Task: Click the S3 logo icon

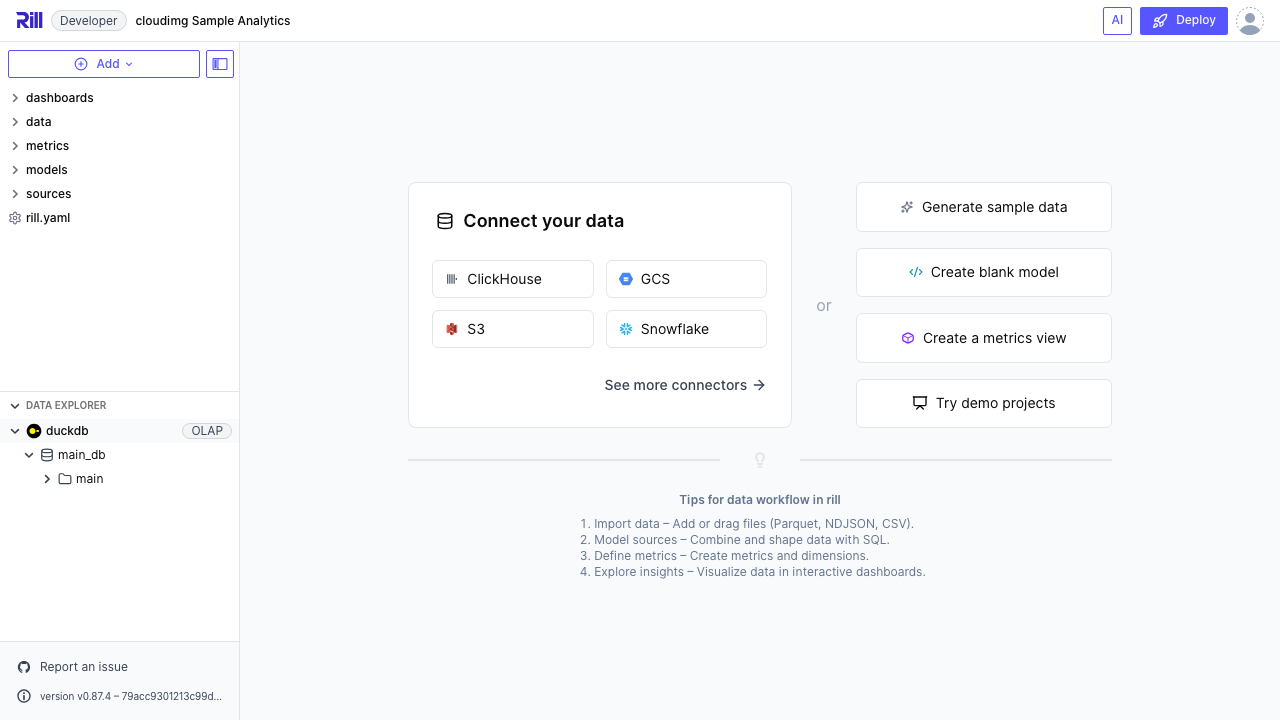Action: pos(452,329)
